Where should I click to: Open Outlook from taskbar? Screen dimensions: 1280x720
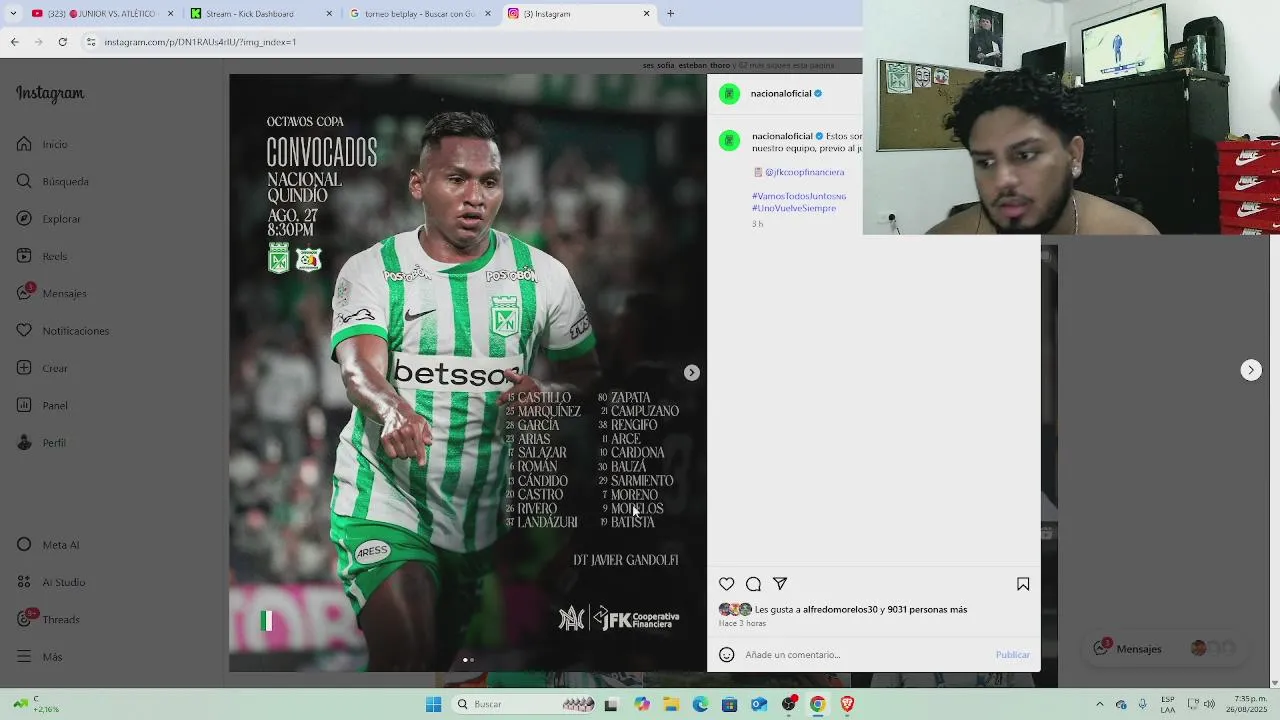[759, 704]
